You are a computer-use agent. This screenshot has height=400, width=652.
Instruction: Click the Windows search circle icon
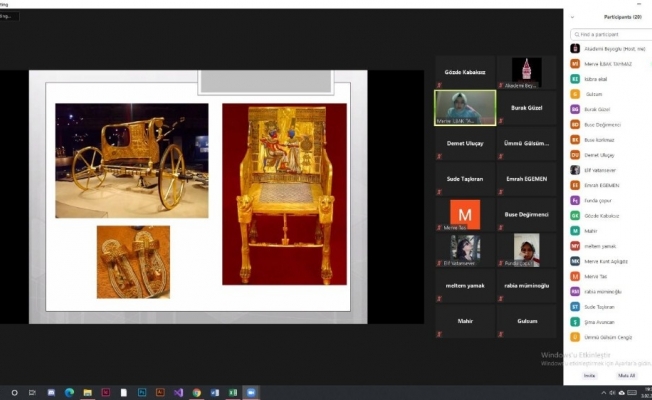[14, 392]
